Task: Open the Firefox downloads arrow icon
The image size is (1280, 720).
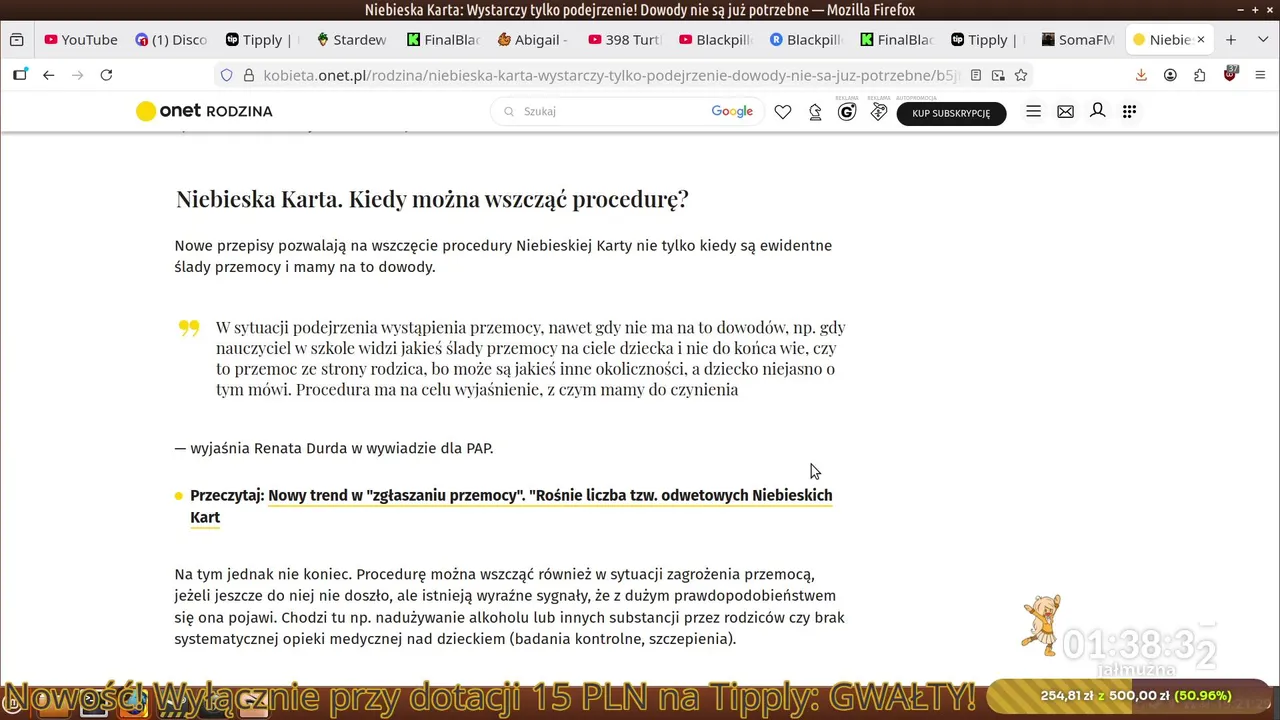Action: click(x=1141, y=75)
